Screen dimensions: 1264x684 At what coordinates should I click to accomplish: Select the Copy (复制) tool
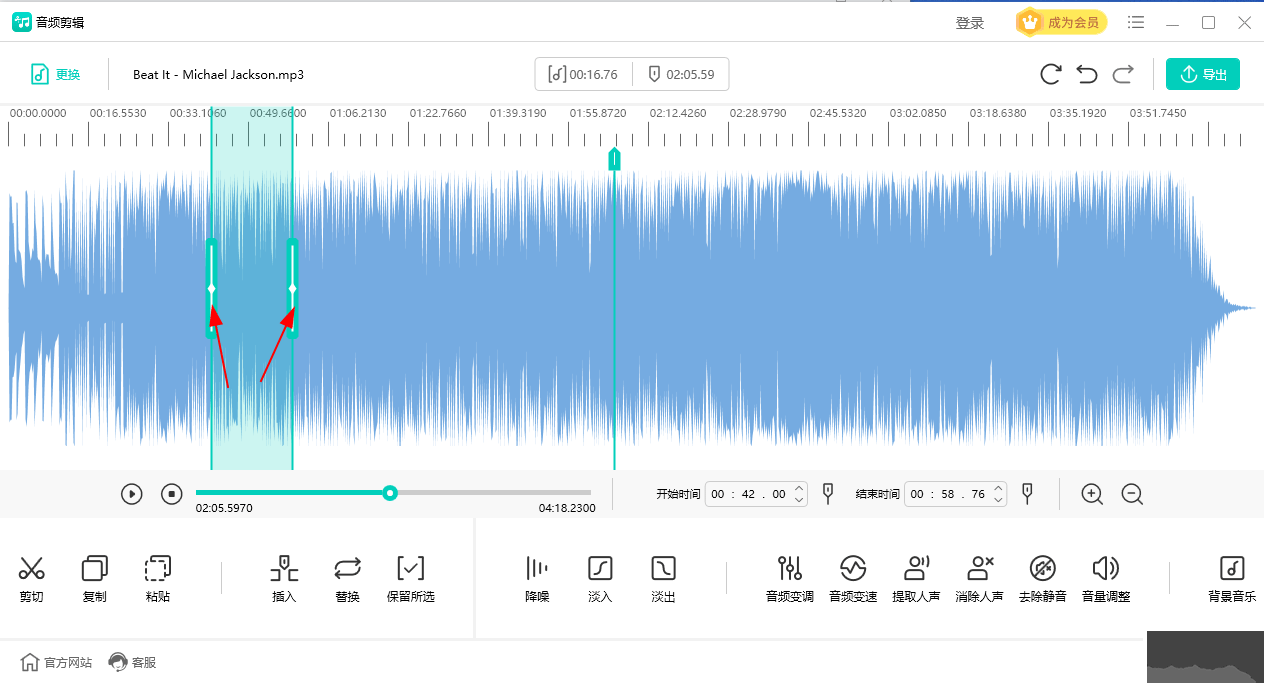coord(95,570)
